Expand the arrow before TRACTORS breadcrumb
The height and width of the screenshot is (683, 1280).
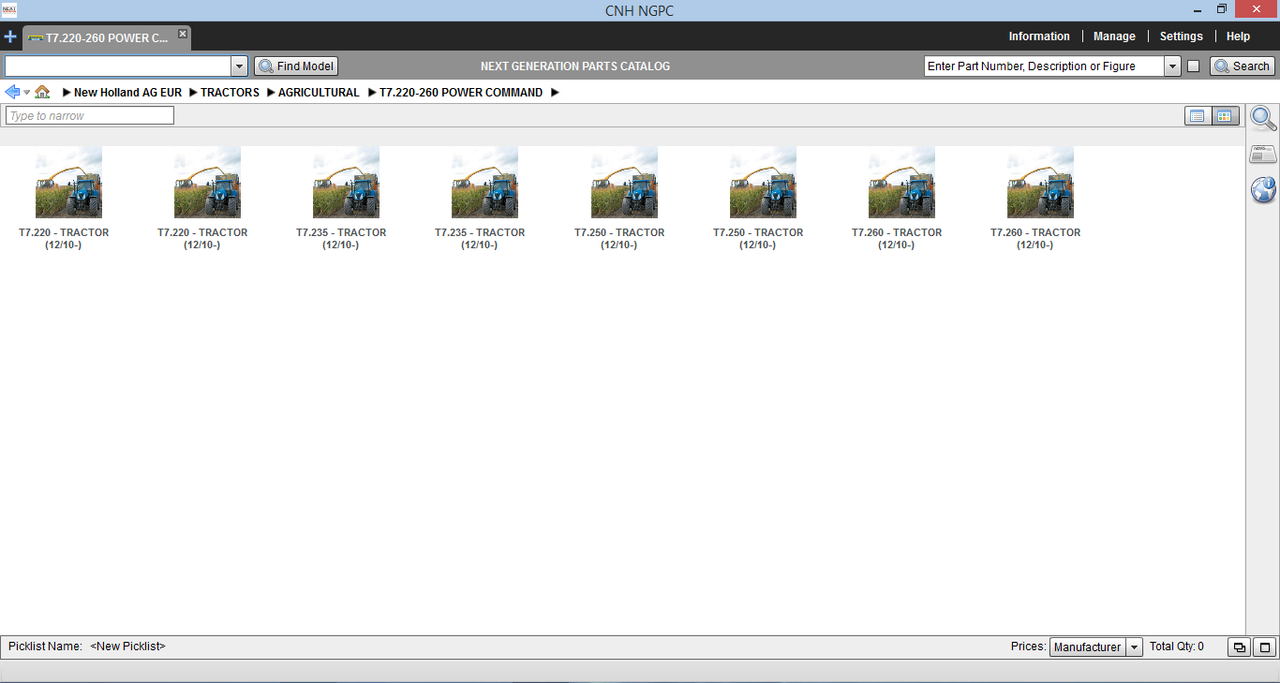click(192, 92)
